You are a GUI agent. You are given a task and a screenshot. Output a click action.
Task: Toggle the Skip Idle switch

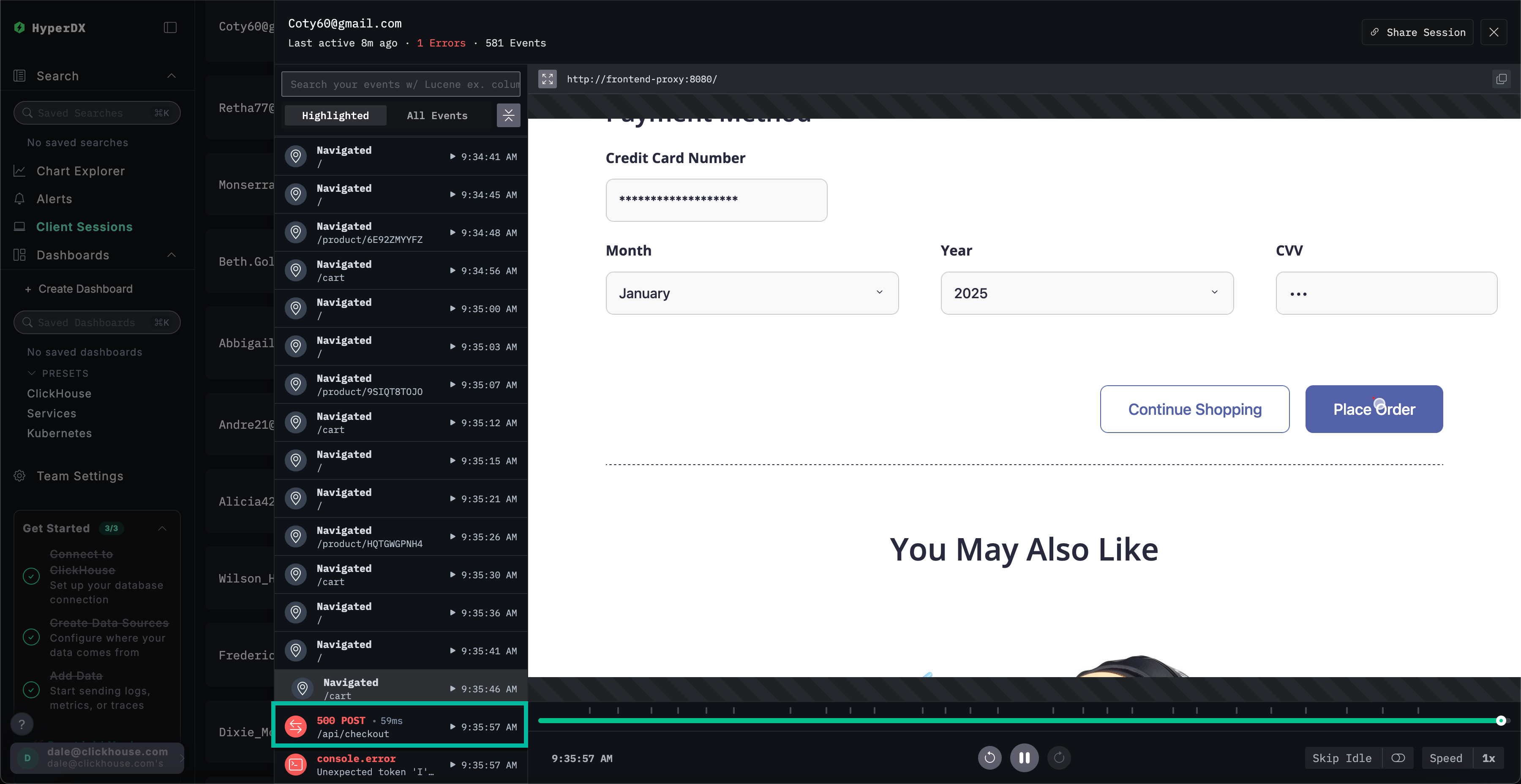tap(1398, 758)
